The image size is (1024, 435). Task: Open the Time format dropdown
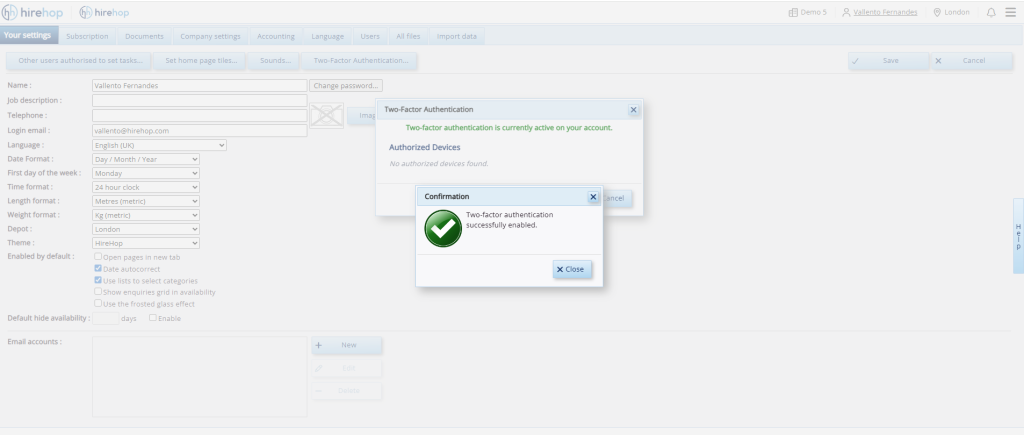(x=146, y=187)
